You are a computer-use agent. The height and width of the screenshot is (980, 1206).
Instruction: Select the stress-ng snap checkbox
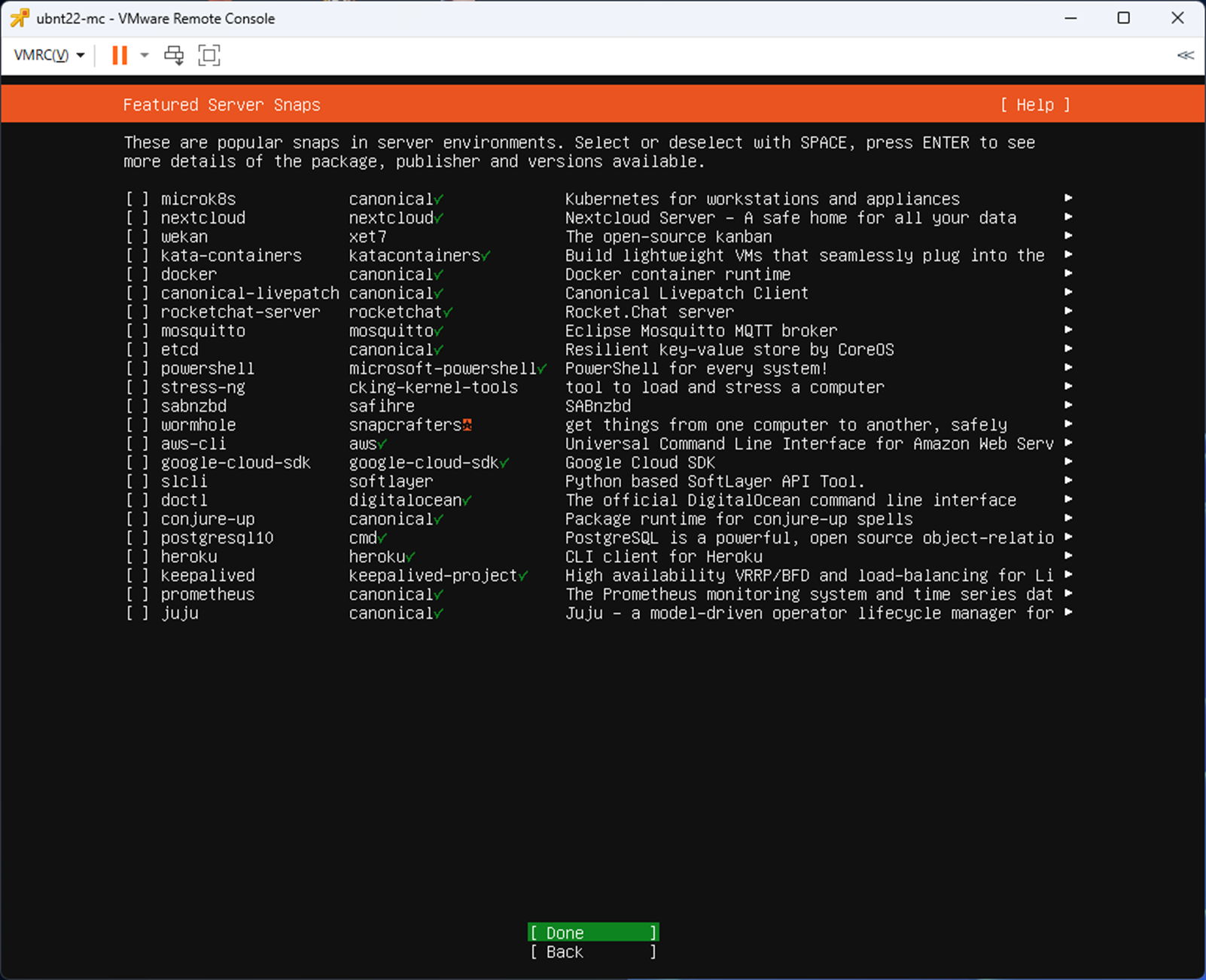click(x=137, y=387)
